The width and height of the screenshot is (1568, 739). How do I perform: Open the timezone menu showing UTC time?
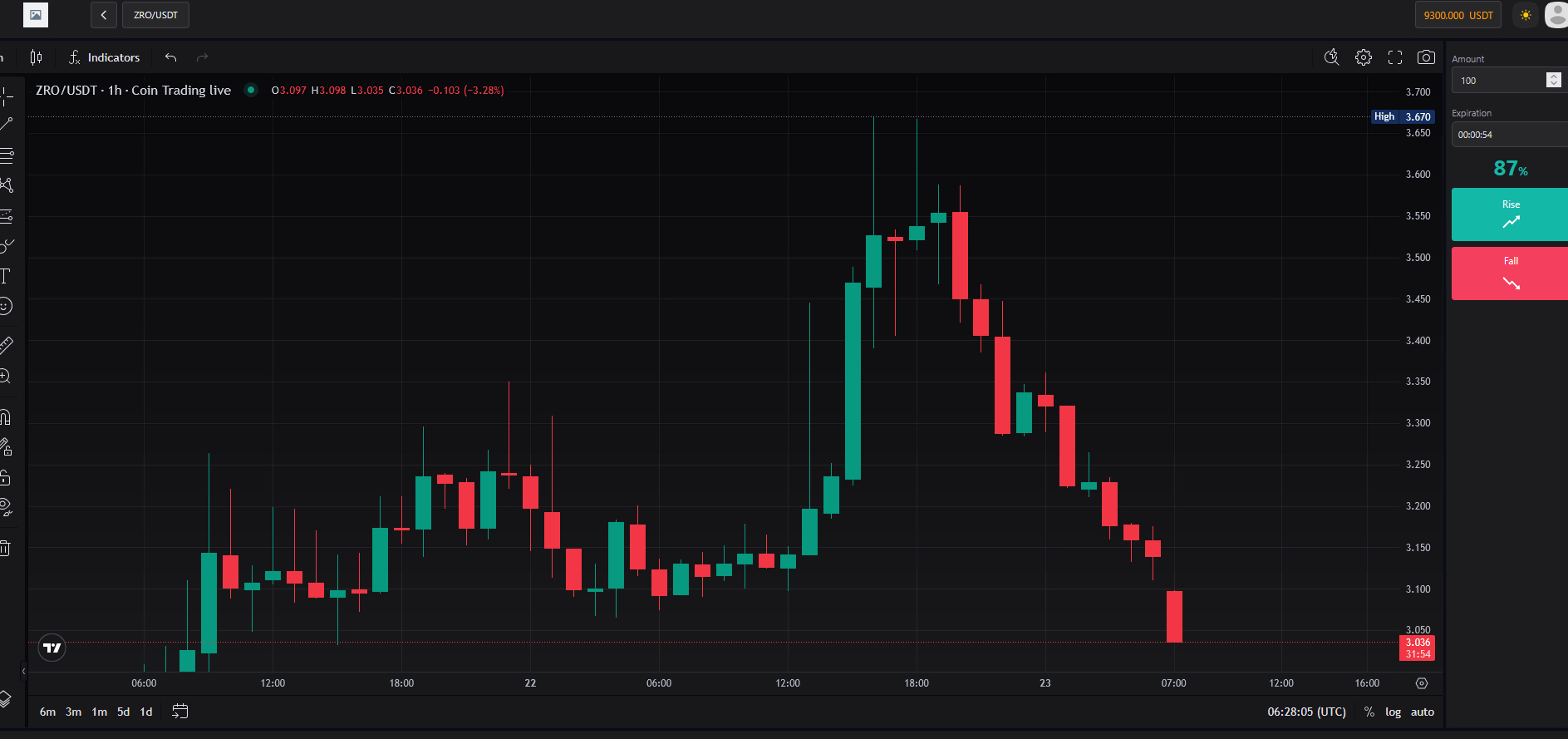click(1306, 712)
